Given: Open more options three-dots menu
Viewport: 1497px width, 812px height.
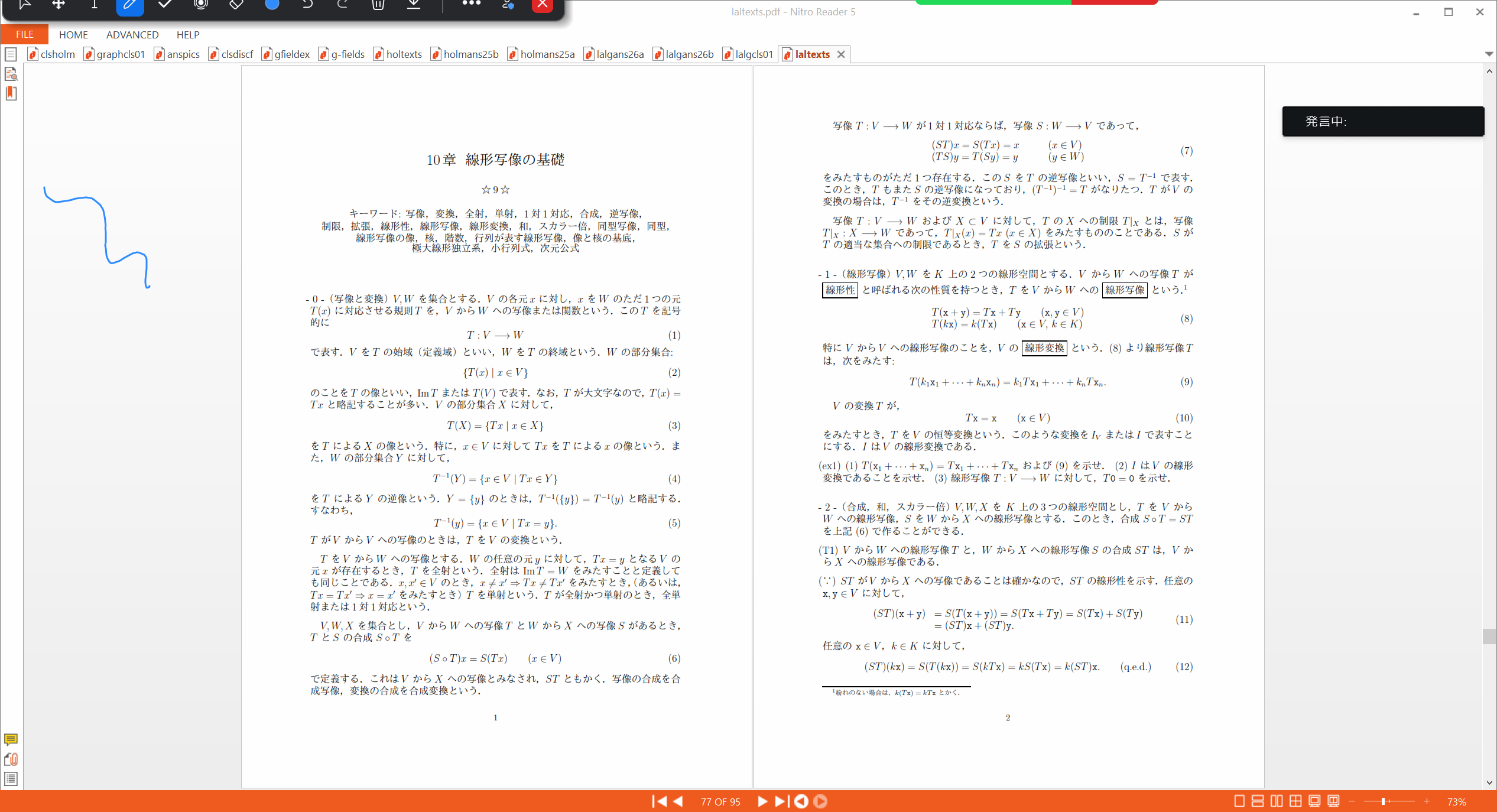Looking at the screenshot, I should 471,4.
